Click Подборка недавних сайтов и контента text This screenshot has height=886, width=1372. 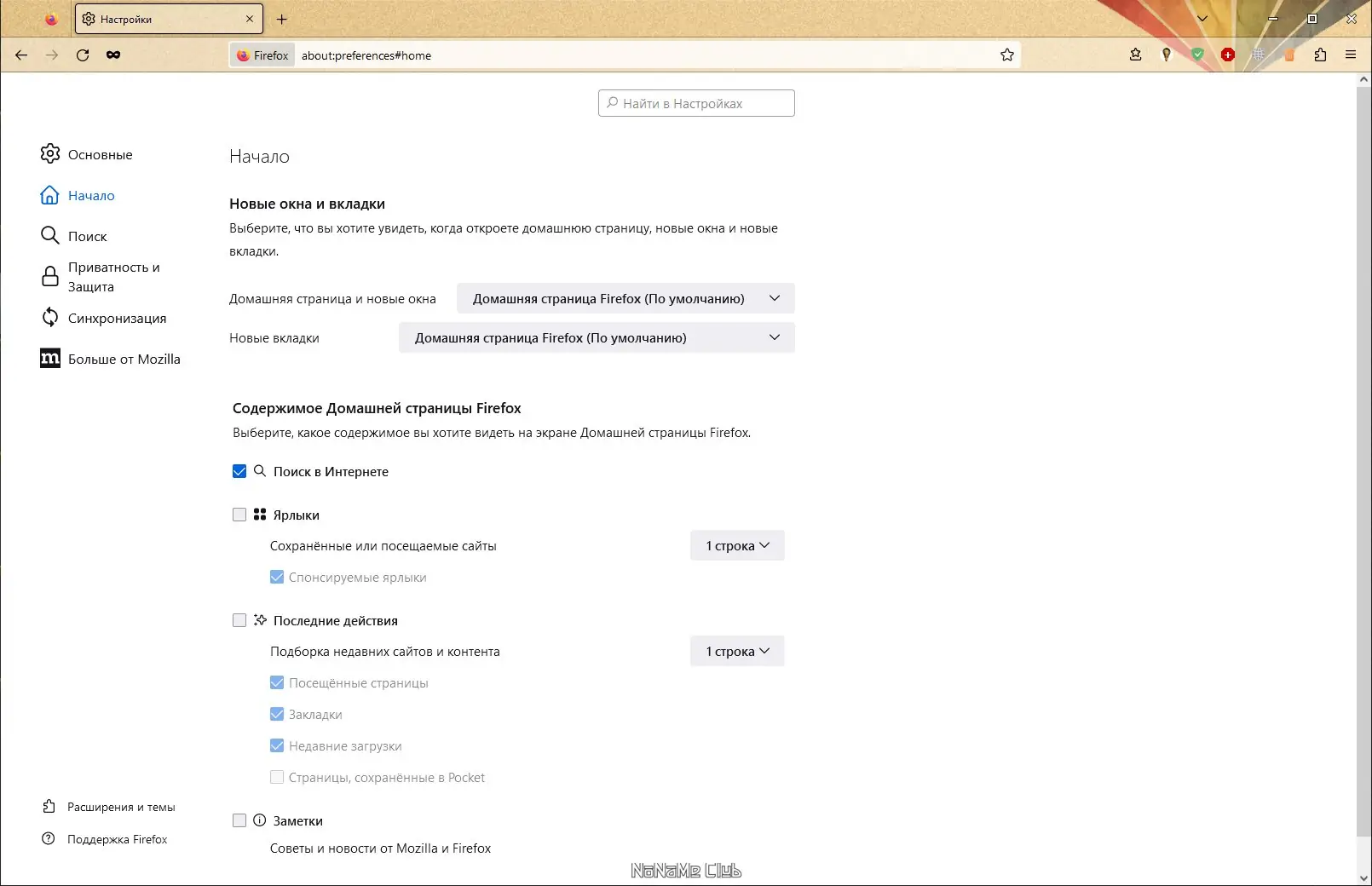[385, 652]
